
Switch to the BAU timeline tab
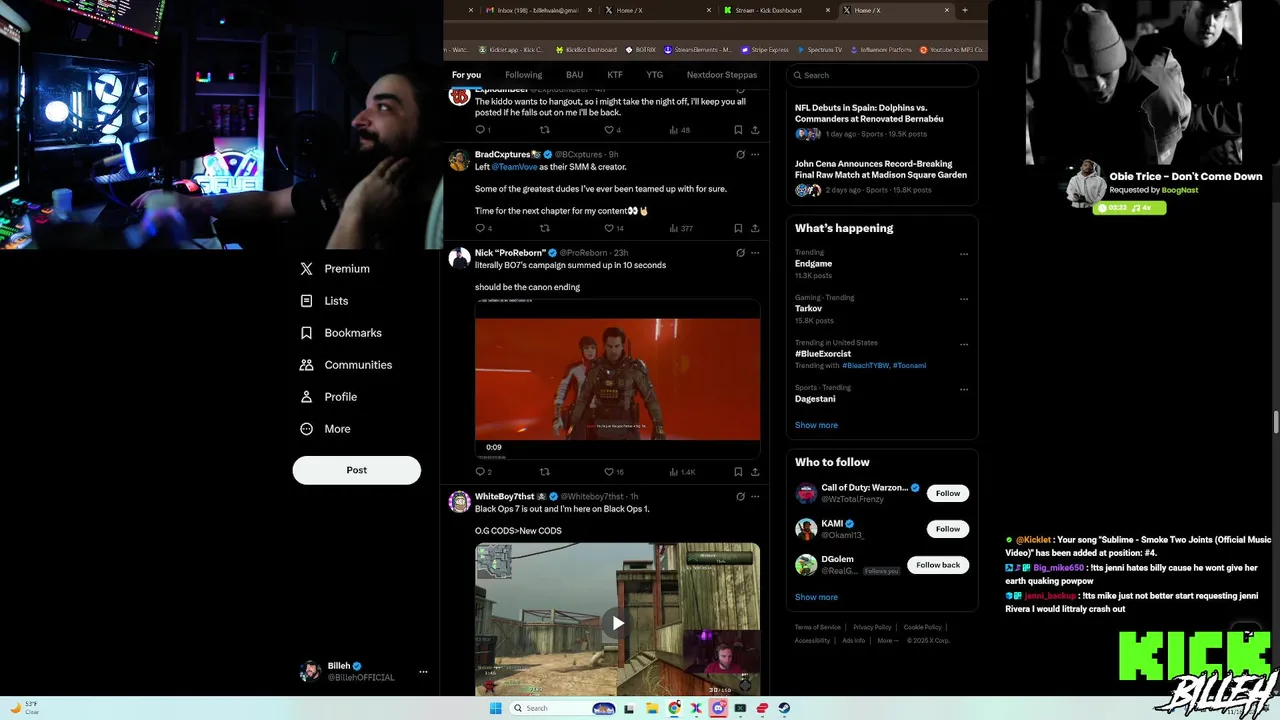[574, 75]
